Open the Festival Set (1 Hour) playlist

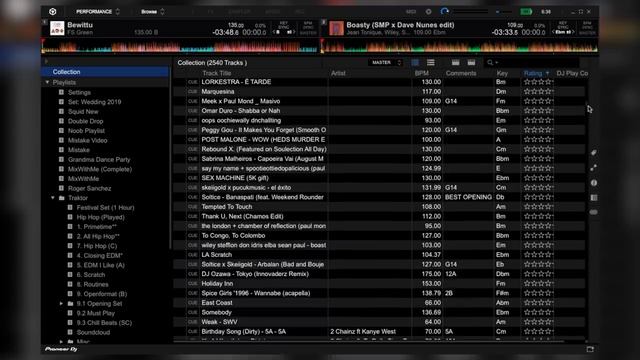point(105,208)
